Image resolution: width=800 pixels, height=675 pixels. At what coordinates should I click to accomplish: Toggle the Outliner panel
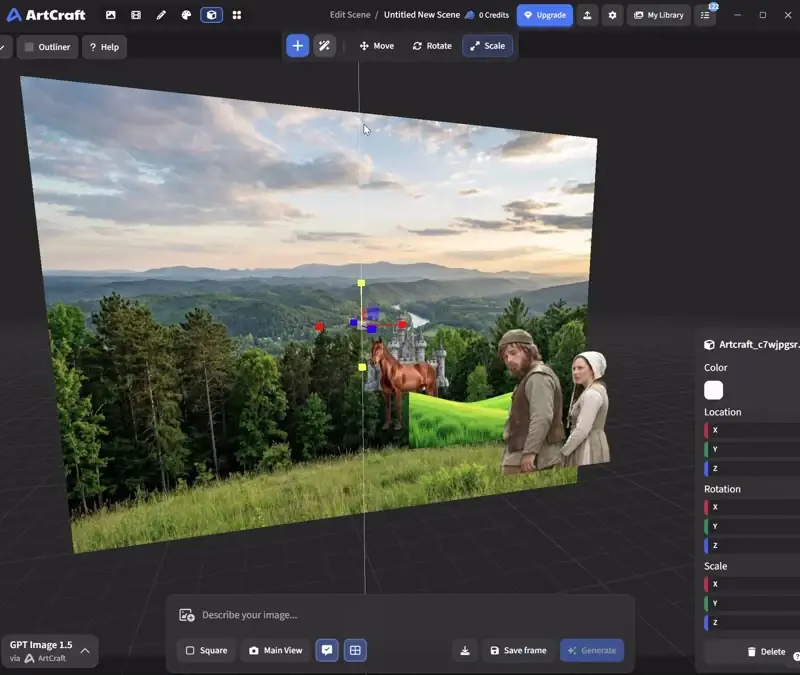point(47,47)
